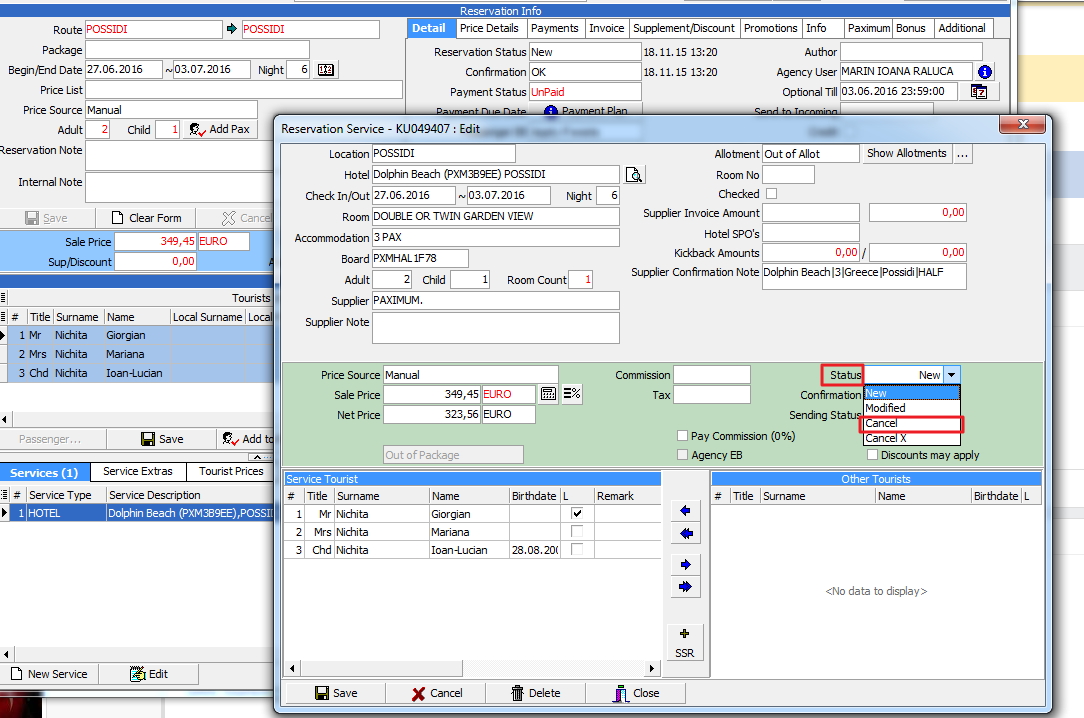Image resolution: width=1084 pixels, height=718 pixels.
Task: Move all tourists right with double arrow
Action: [685, 587]
